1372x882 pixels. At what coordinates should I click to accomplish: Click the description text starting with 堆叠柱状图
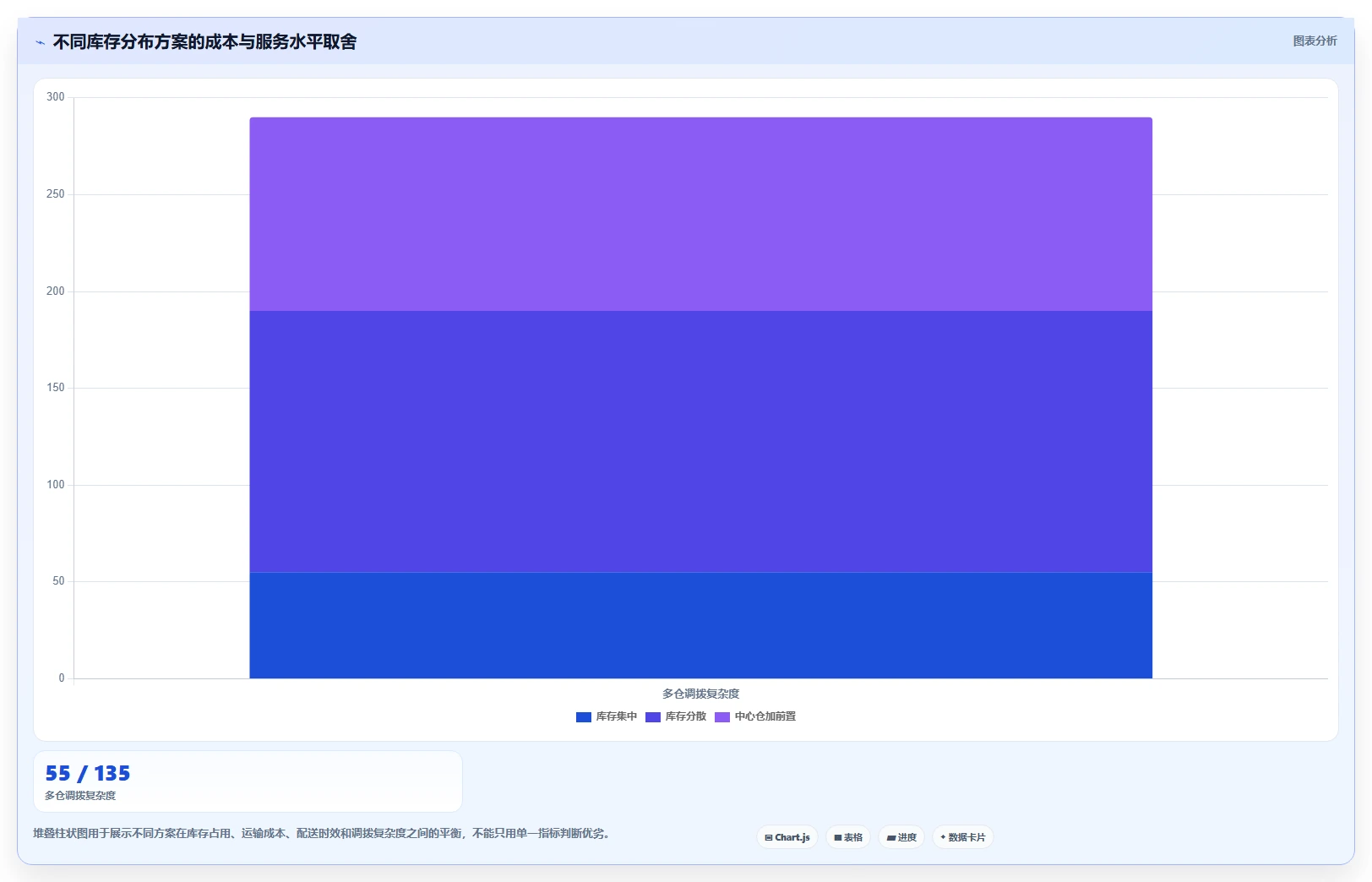(x=321, y=833)
